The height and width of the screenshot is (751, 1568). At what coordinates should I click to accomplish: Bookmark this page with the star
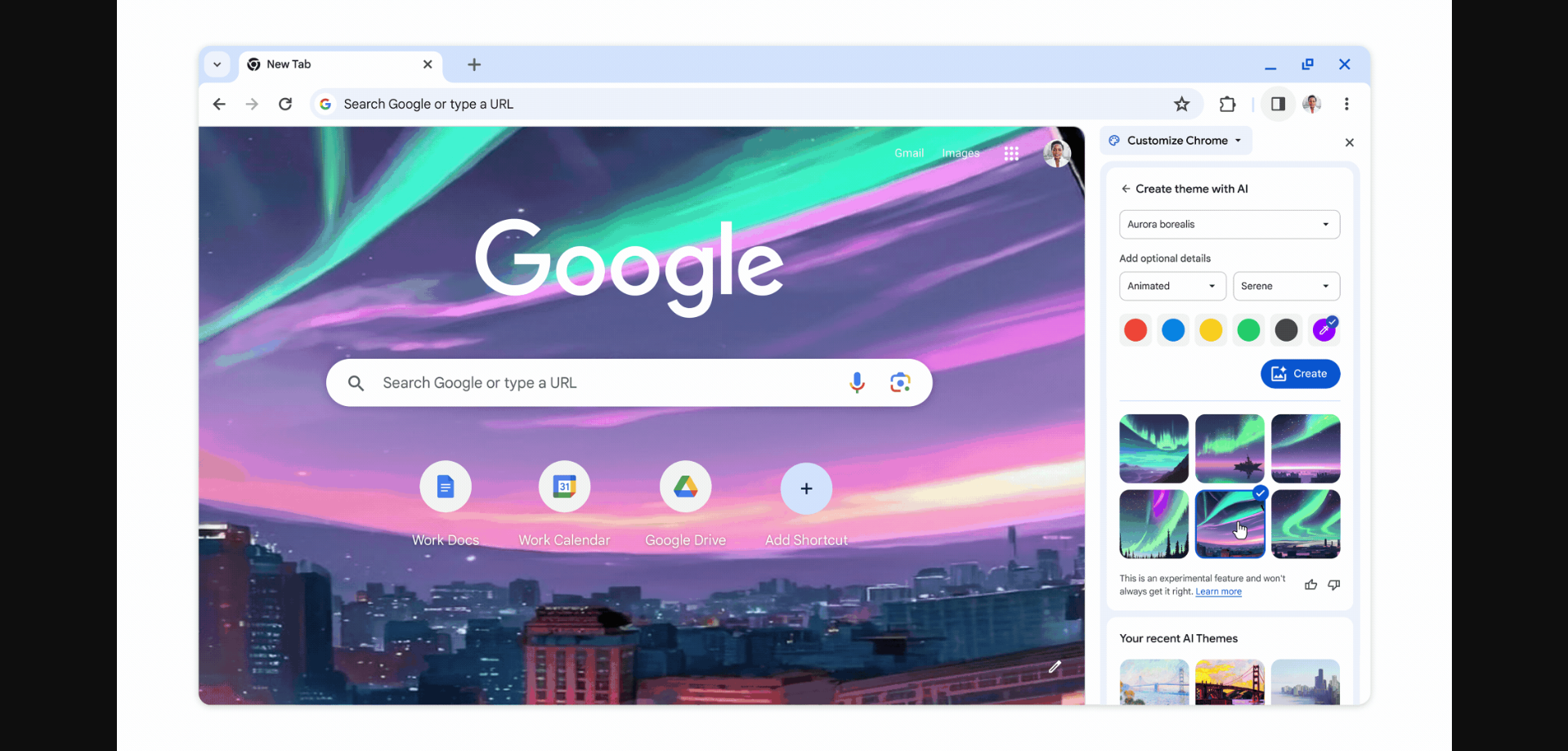[1181, 104]
